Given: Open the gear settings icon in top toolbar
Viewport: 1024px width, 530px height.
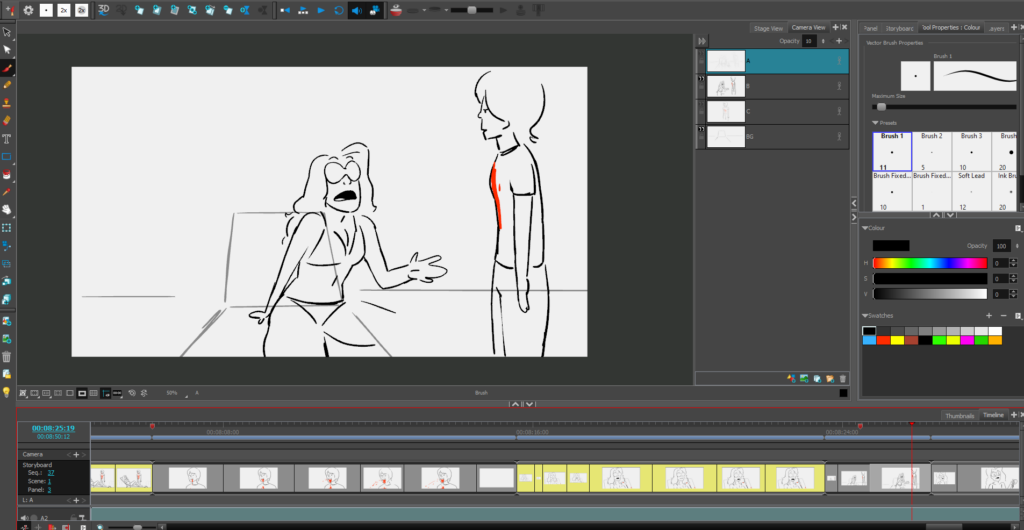Looking at the screenshot, I should click(x=29, y=10).
